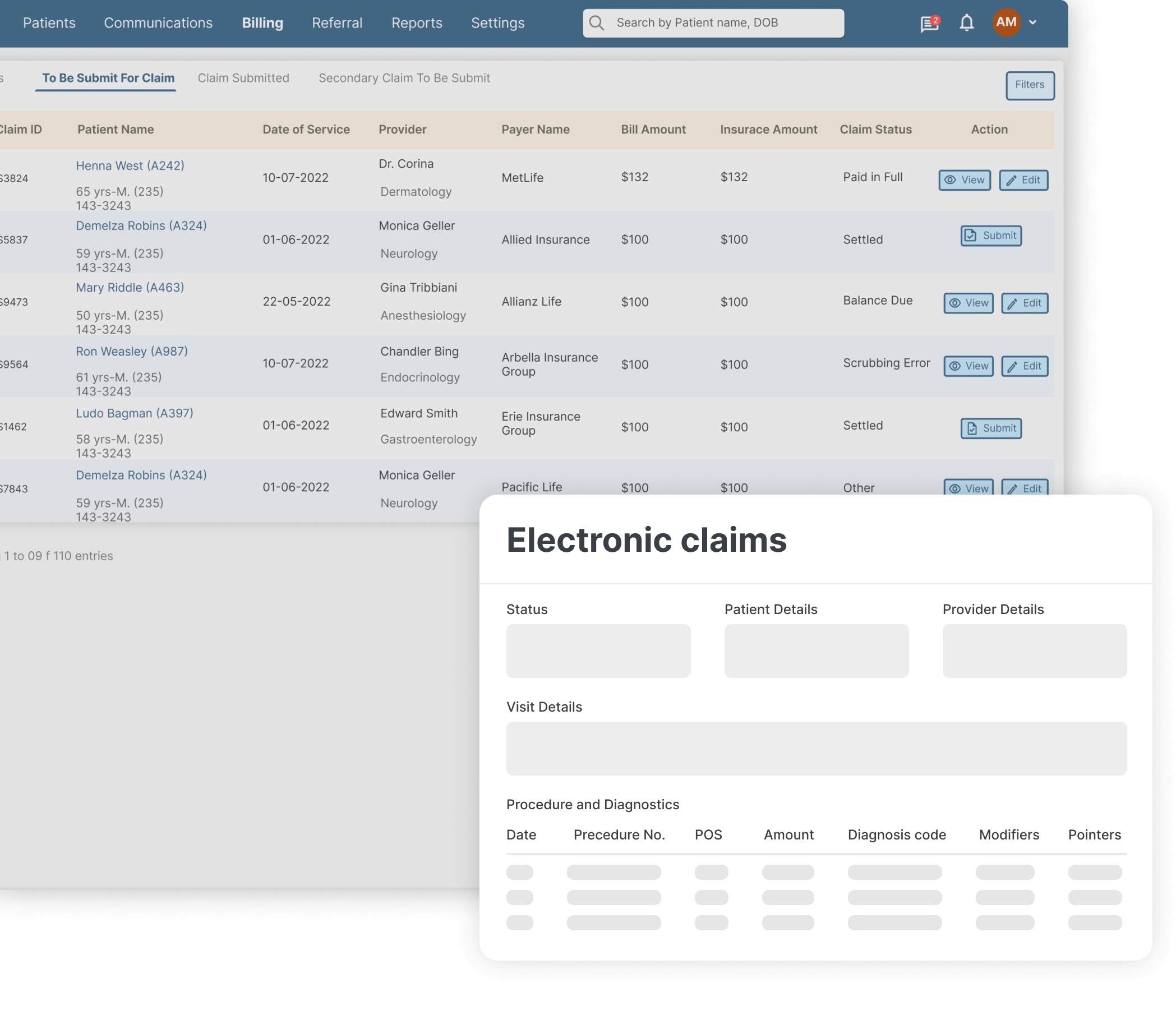Open the AM profile avatar

click(x=1006, y=23)
